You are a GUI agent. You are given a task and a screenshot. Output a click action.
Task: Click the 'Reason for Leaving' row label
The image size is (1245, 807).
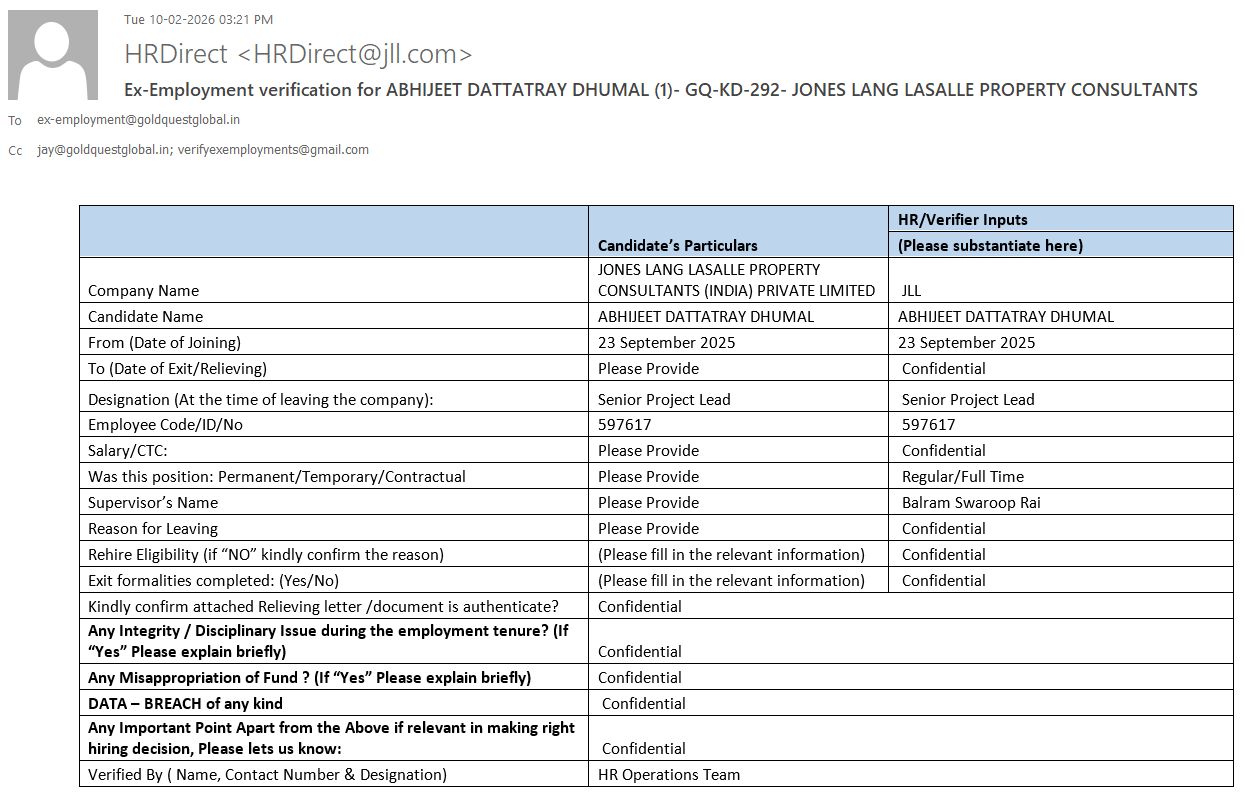(x=153, y=529)
